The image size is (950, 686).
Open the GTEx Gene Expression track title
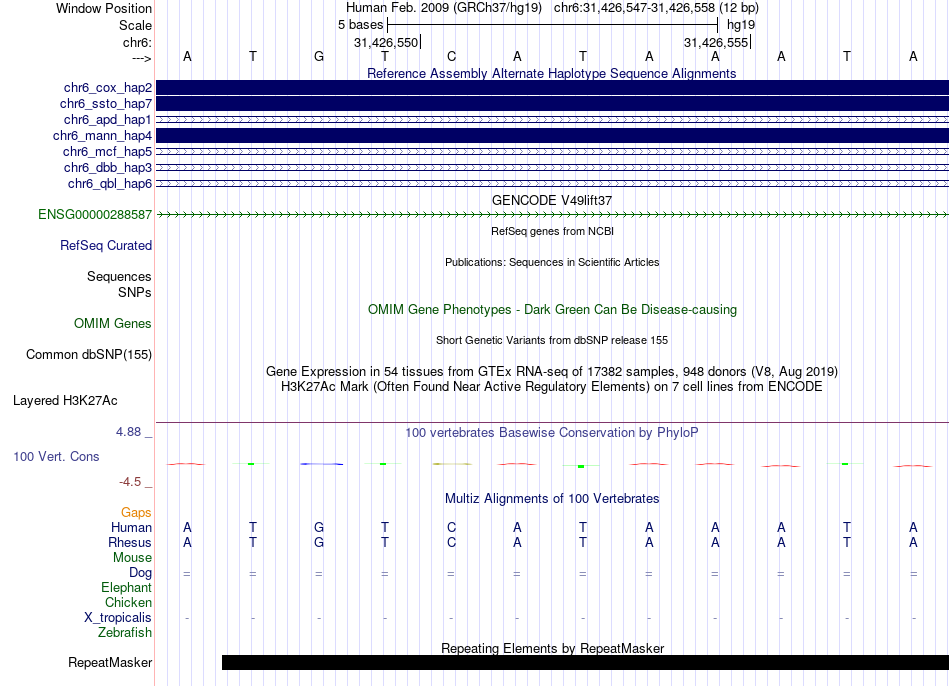tap(552, 371)
